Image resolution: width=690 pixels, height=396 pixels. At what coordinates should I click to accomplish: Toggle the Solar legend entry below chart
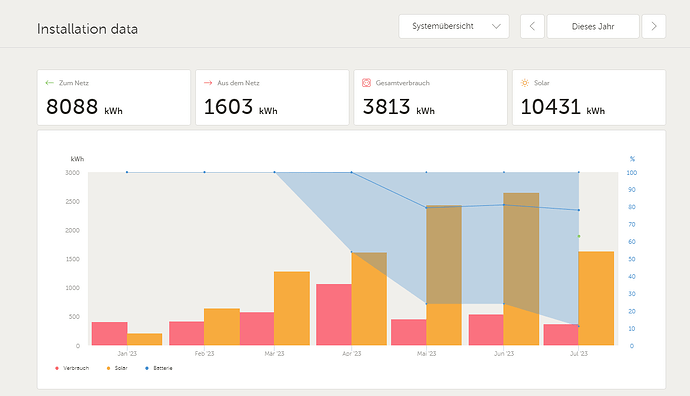point(117,368)
